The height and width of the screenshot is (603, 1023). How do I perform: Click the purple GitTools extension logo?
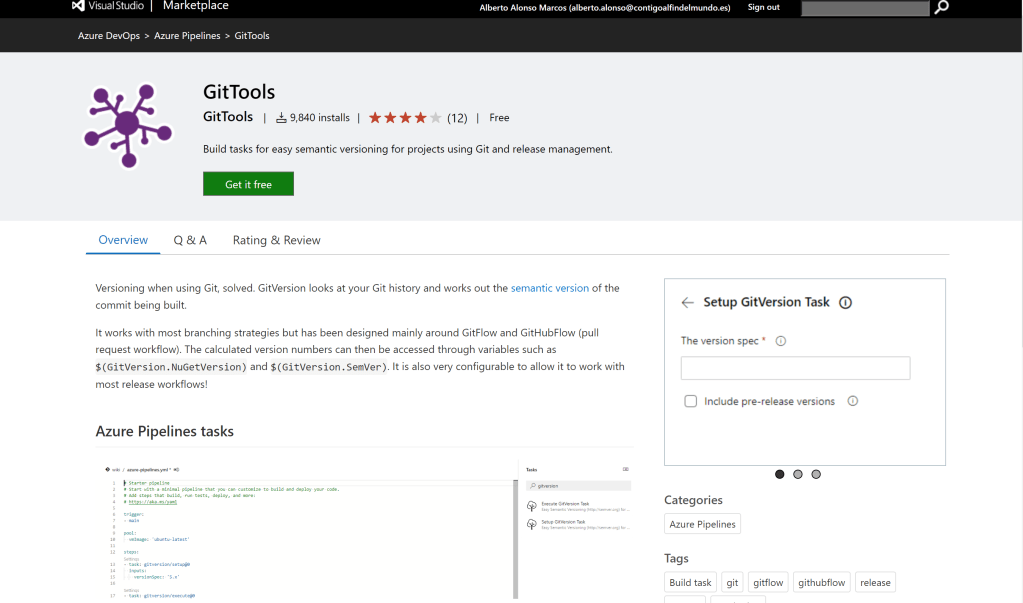pos(127,126)
